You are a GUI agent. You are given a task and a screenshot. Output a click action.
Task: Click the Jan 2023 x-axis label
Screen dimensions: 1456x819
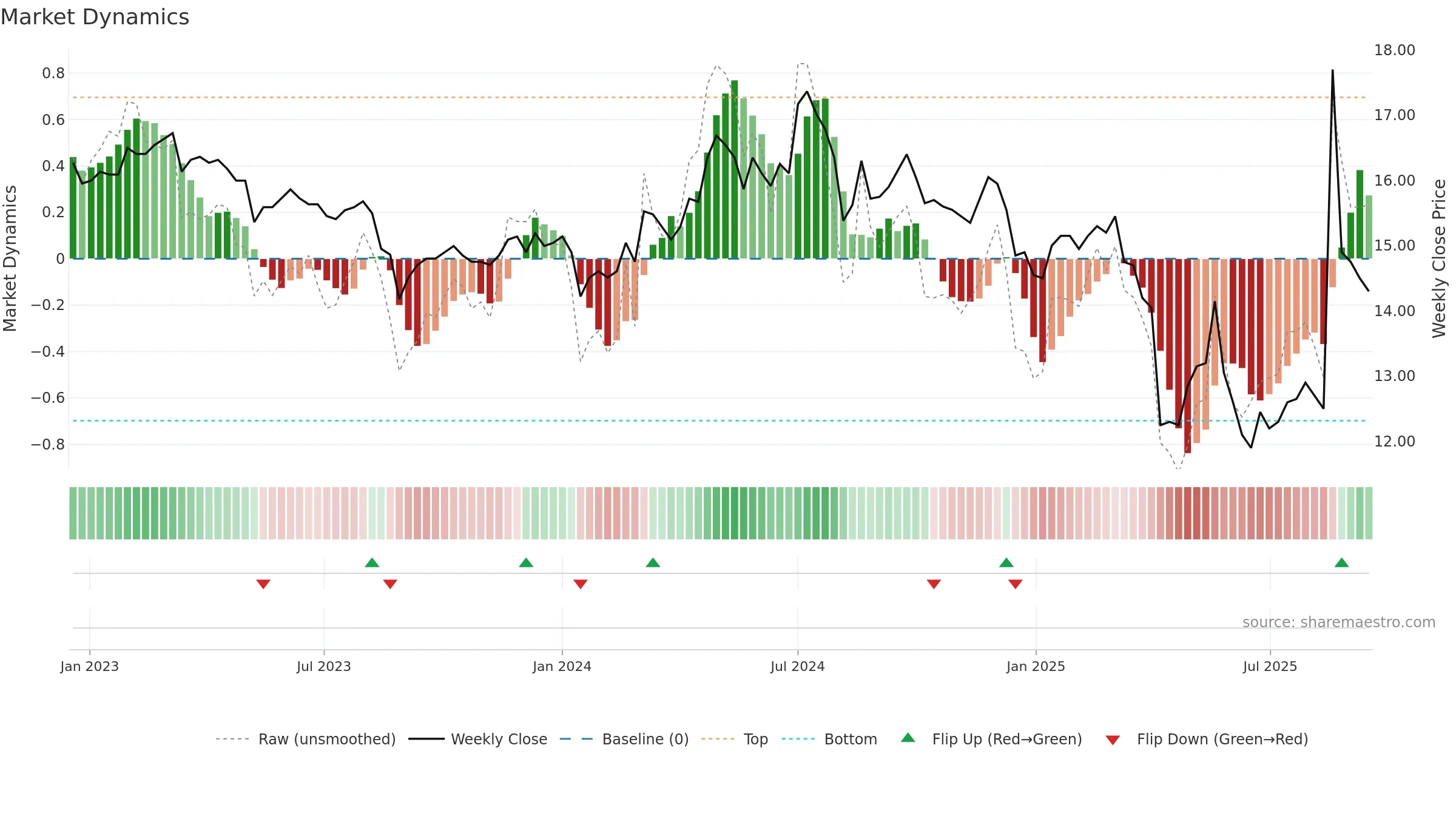coord(90,666)
